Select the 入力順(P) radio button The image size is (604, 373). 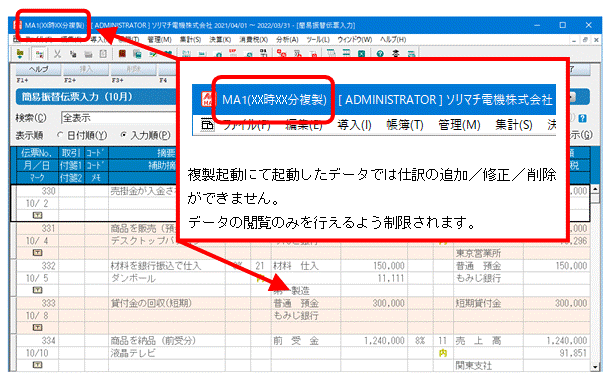[146, 135]
